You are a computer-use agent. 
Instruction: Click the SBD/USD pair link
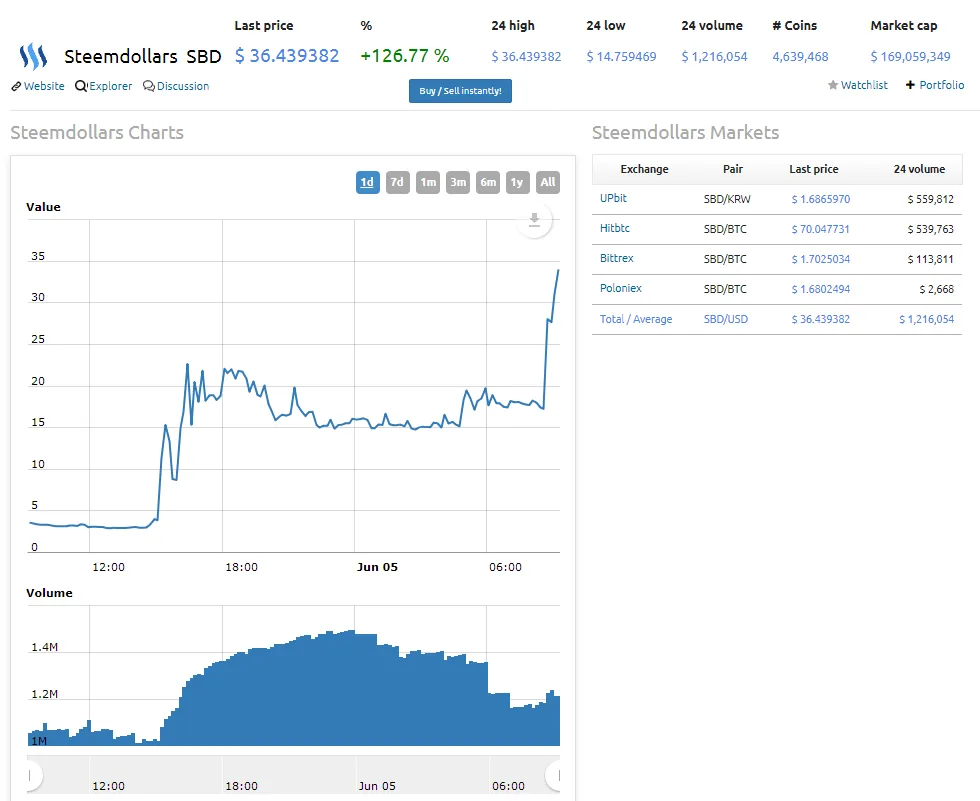[726, 319]
